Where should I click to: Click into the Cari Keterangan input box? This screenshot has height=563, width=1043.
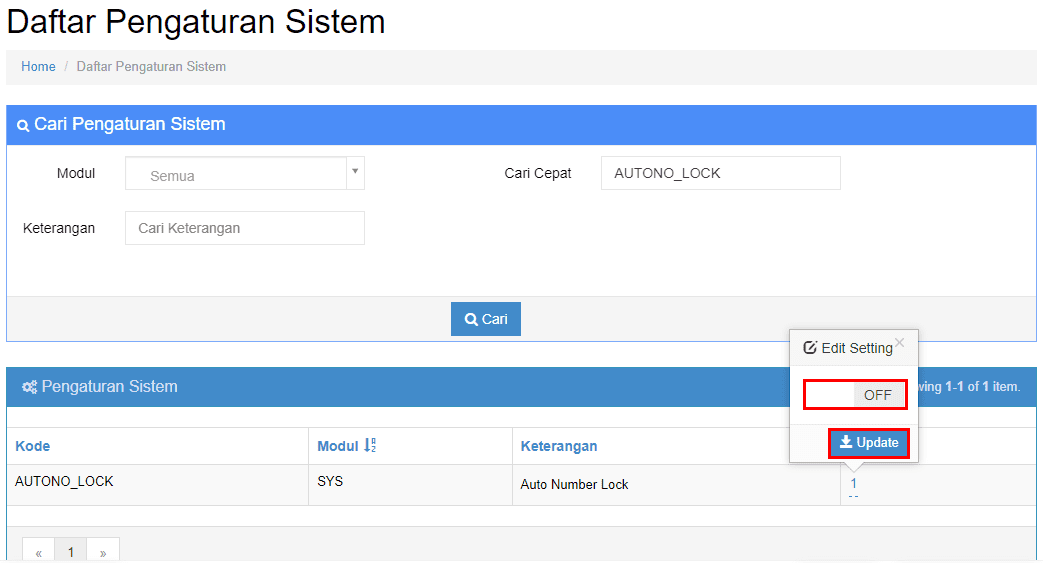[x=244, y=228]
